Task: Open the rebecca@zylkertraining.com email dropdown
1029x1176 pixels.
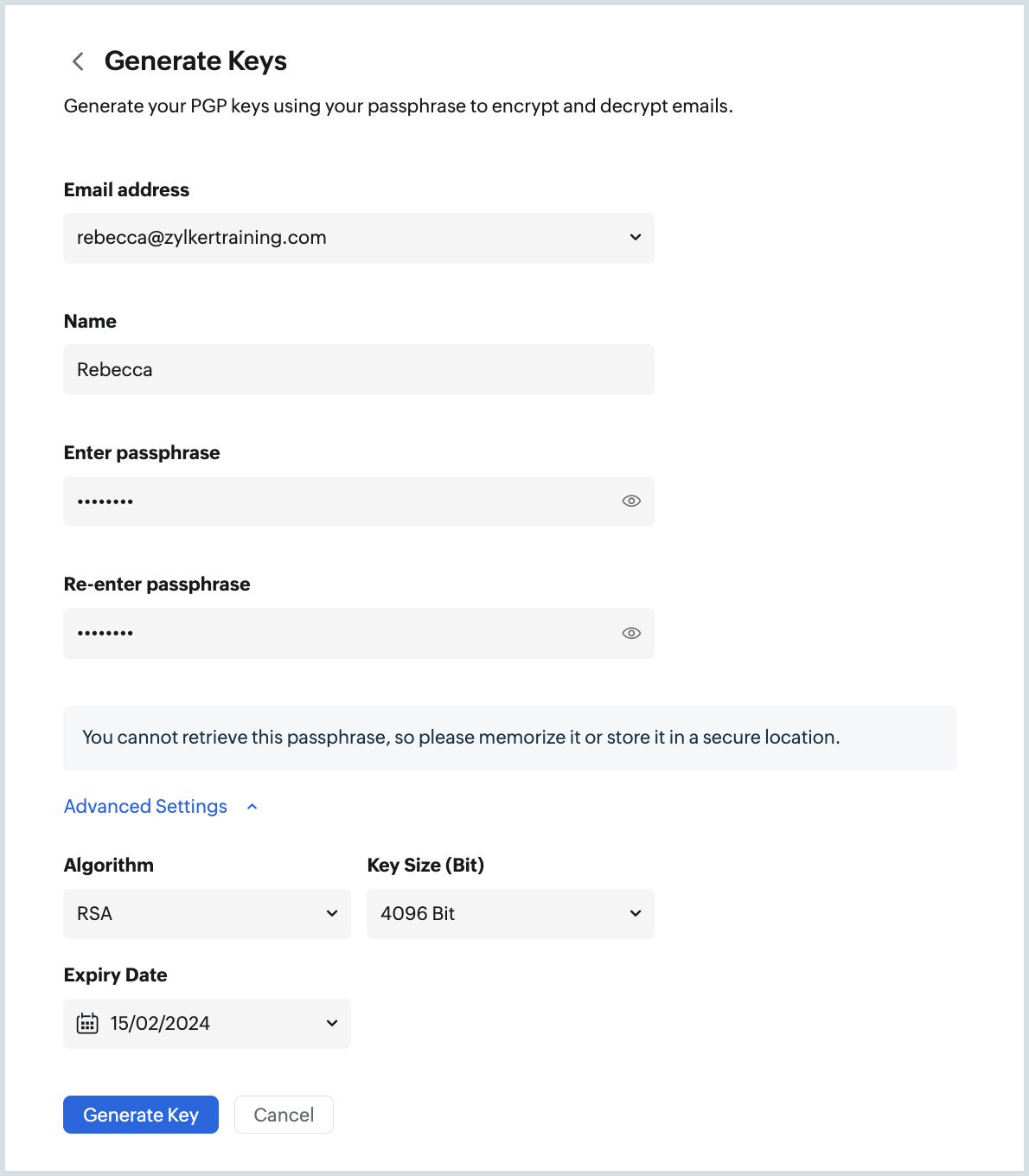Action: pyautogui.click(x=346, y=238)
